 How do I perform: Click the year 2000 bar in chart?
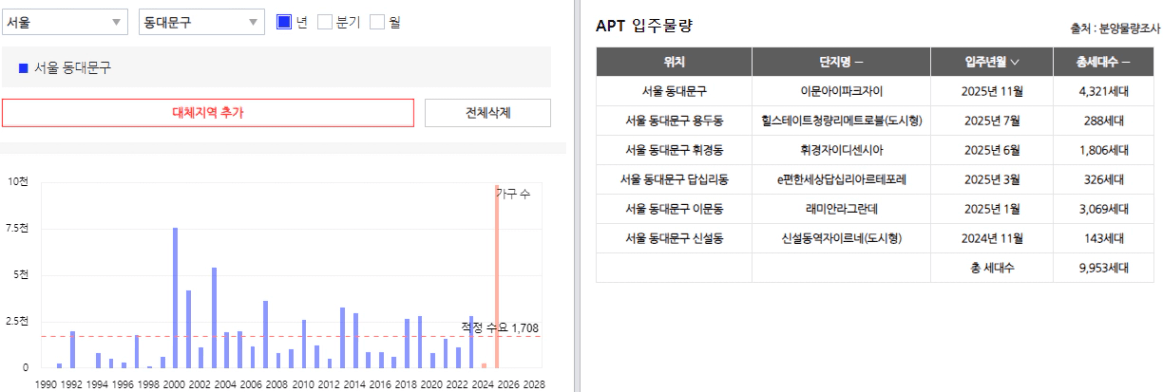click(x=176, y=298)
